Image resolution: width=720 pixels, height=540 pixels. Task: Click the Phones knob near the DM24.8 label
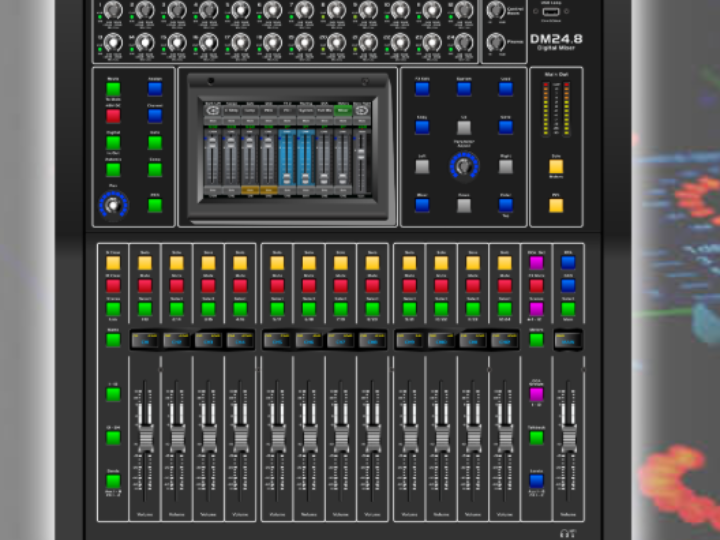[x=497, y=42]
